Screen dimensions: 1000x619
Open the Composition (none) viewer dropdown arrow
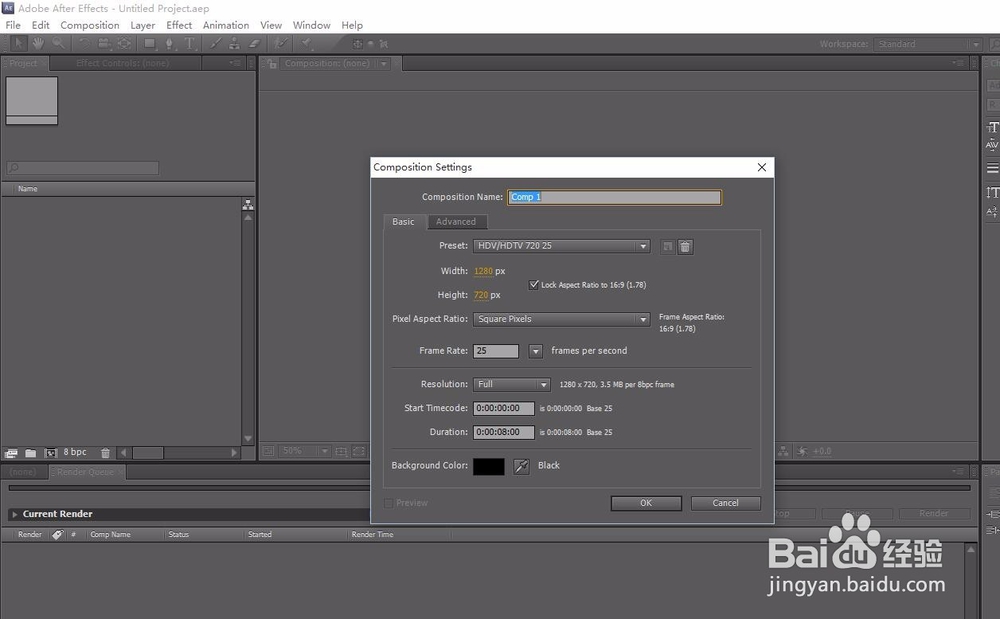click(384, 64)
